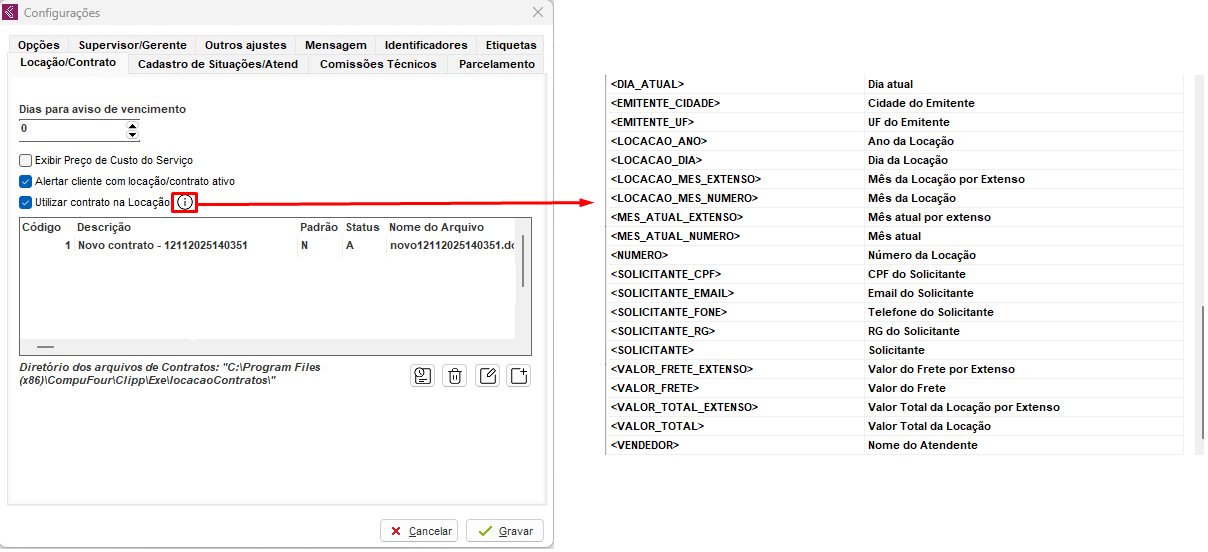Click the Dias para aviso input field
Image resolution: width=1208 pixels, height=552 pixels.
(72, 130)
